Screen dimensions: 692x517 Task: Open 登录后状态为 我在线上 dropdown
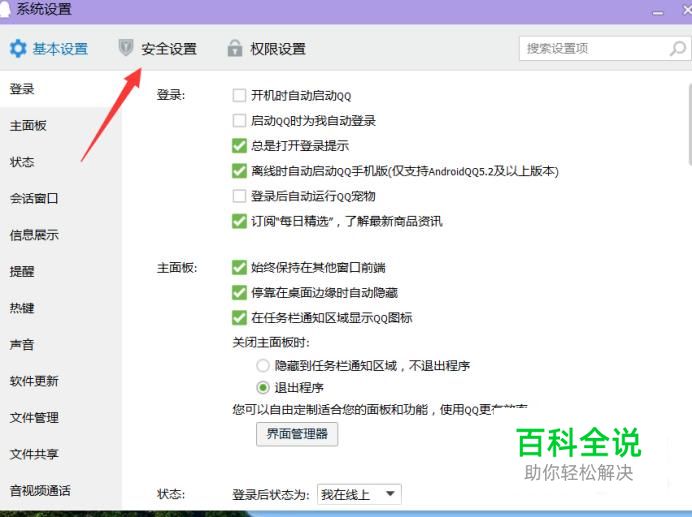359,494
